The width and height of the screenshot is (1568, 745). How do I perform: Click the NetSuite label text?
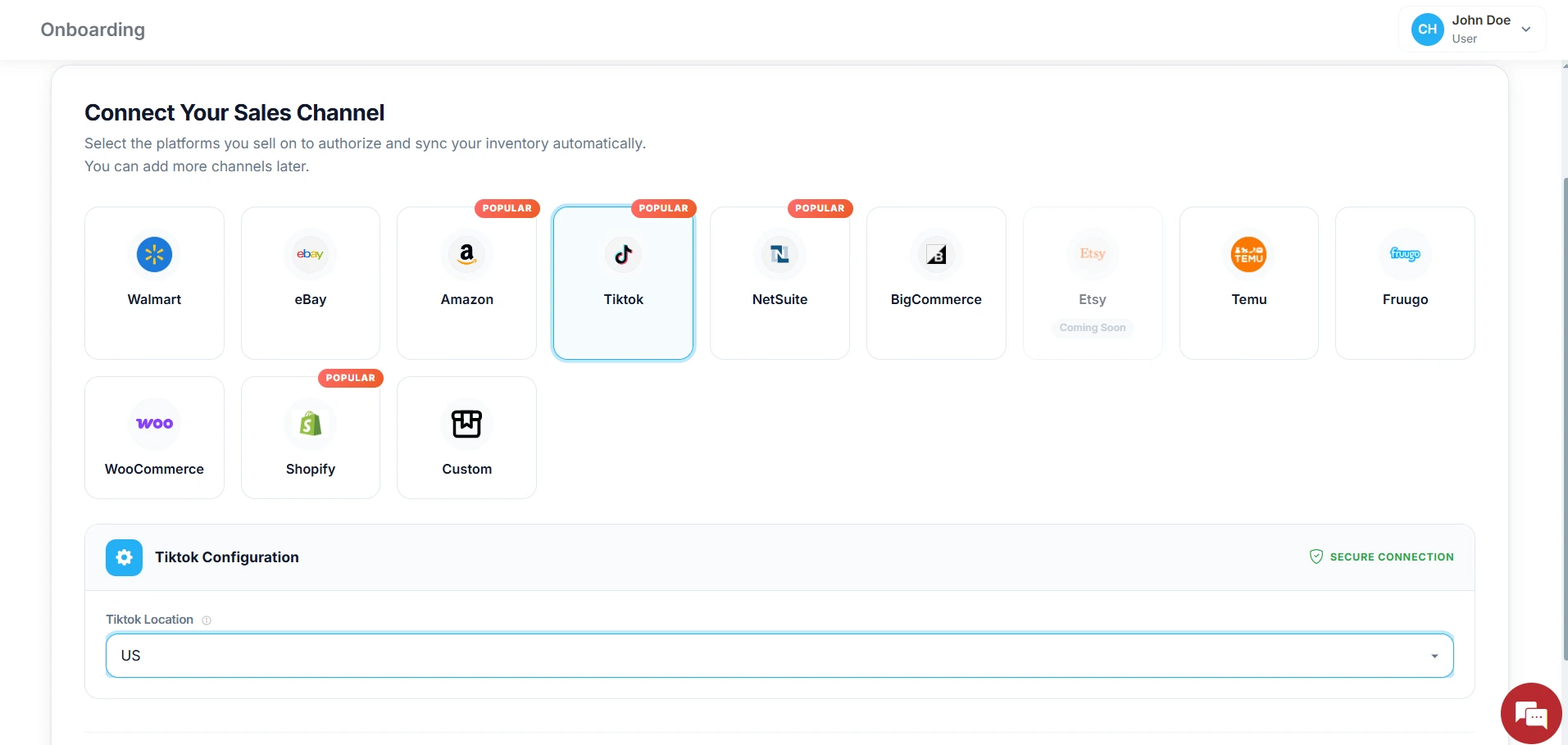click(x=779, y=299)
